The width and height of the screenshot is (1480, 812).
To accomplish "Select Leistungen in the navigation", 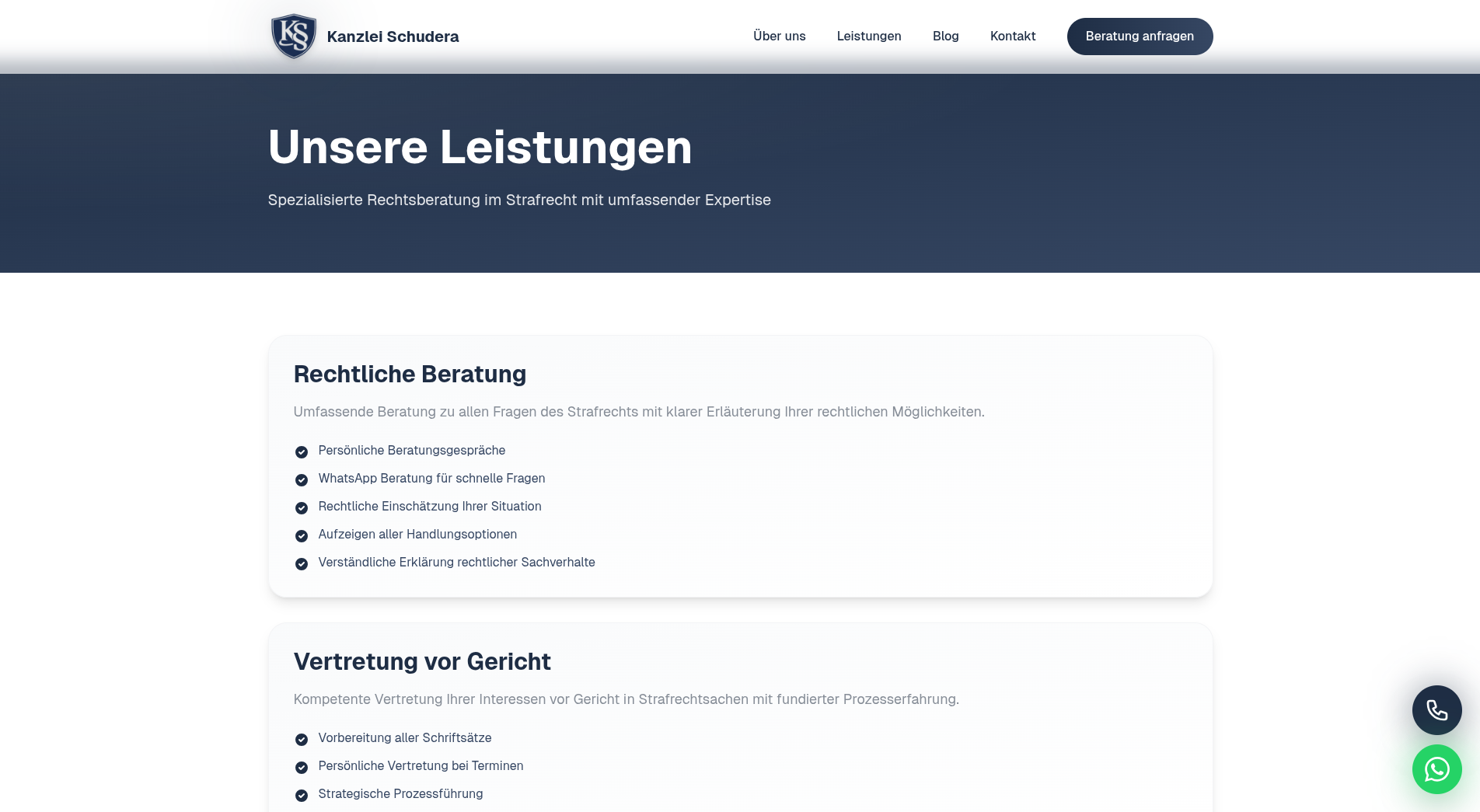I will coord(869,36).
